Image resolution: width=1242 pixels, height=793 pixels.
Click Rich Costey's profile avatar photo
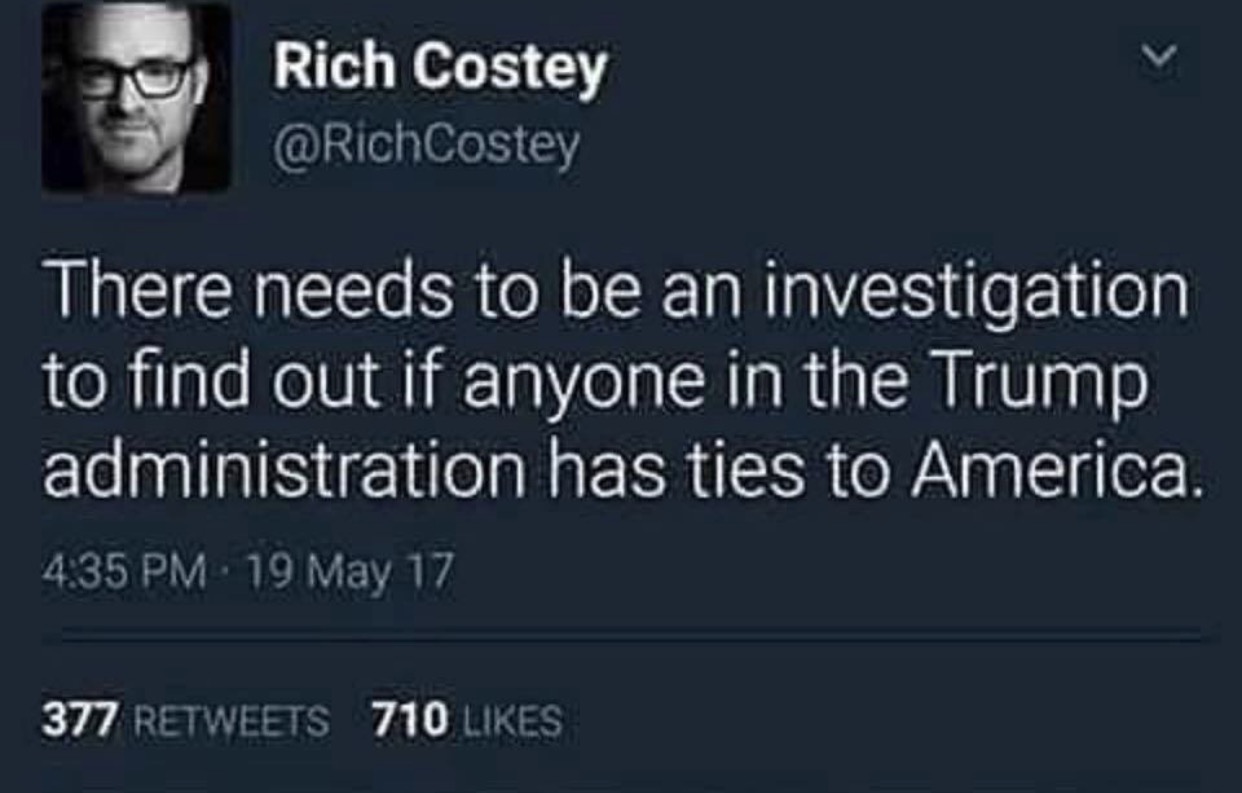(137, 99)
